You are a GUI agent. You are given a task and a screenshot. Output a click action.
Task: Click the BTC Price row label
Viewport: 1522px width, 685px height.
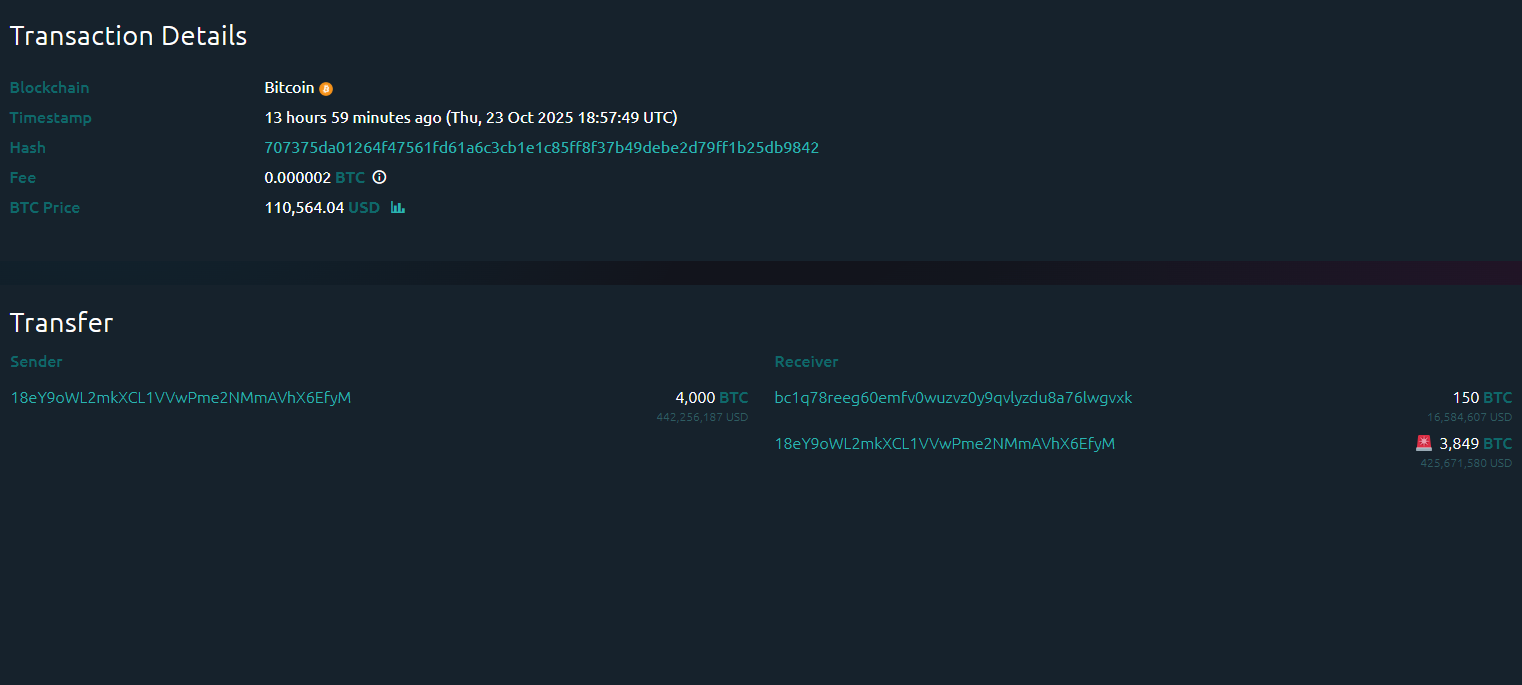[x=44, y=207]
